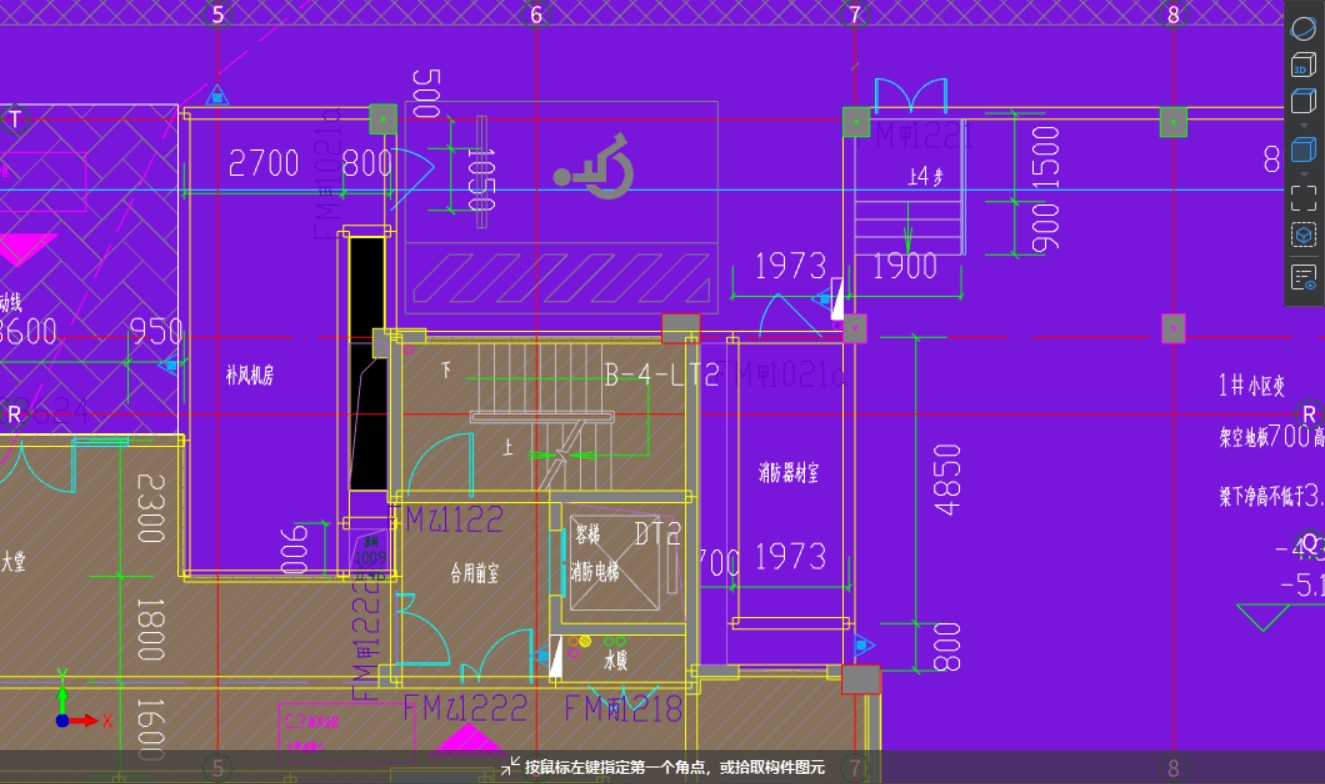Select the axis bubble 6 at the top

pyautogui.click(x=536, y=14)
